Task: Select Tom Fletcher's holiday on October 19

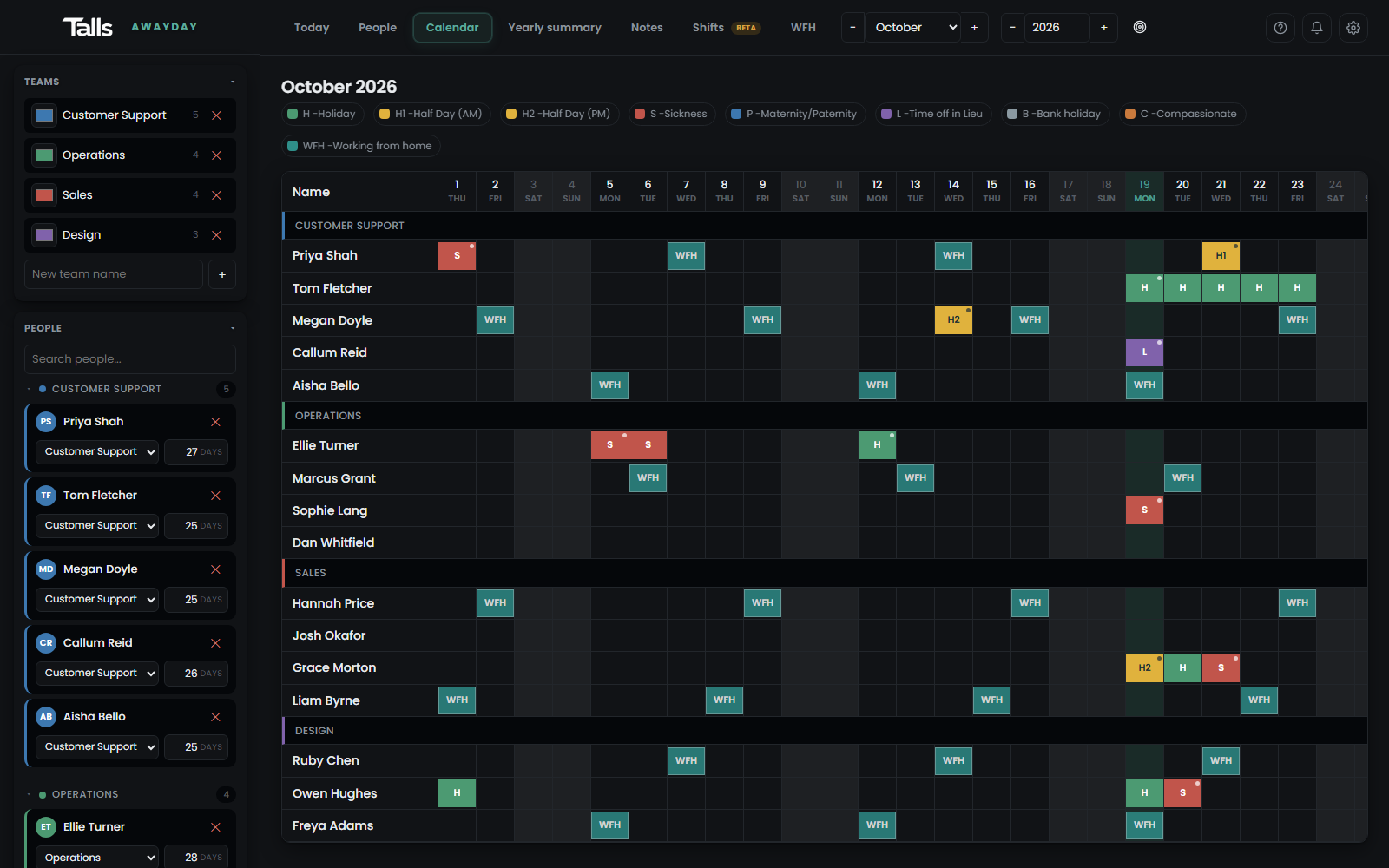Action: tap(1144, 288)
